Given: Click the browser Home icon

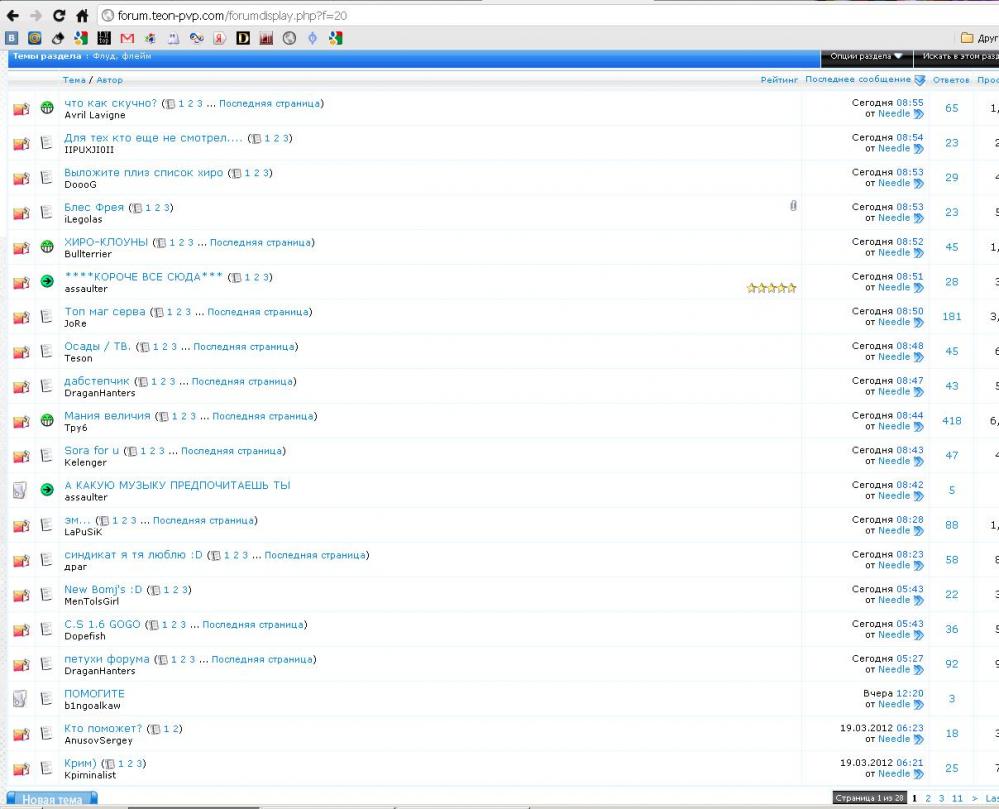Looking at the screenshot, I should 82,16.
